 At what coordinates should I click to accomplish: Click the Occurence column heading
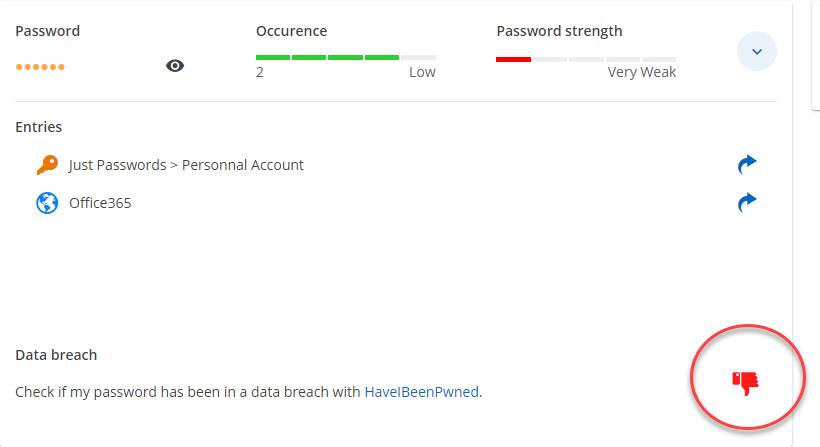point(291,31)
